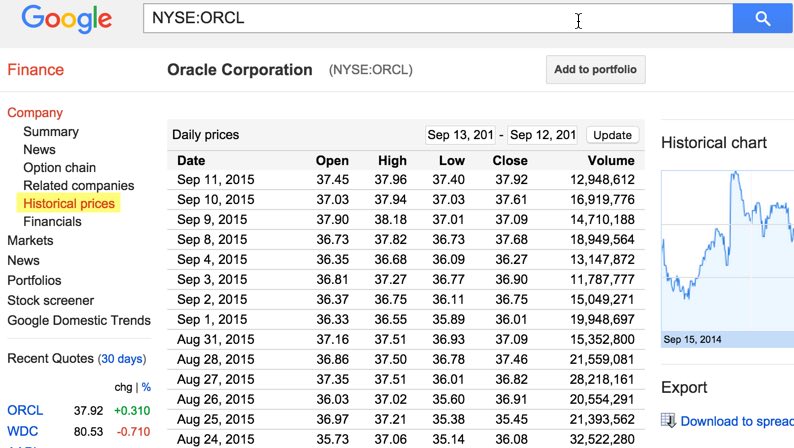Screen dimensions: 794x448
Task: Click the (NYSE:ORCL) ticker label
Action: pyautogui.click(x=371, y=70)
